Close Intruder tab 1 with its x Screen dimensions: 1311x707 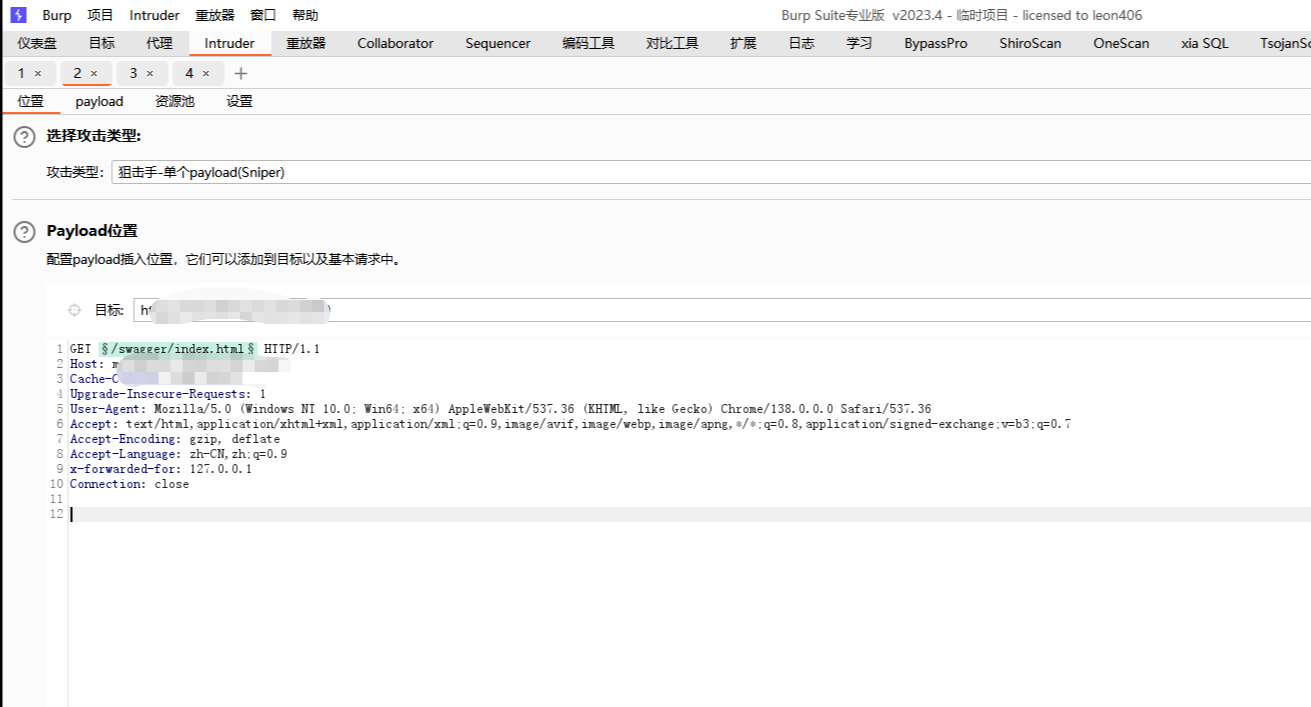pos(38,74)
